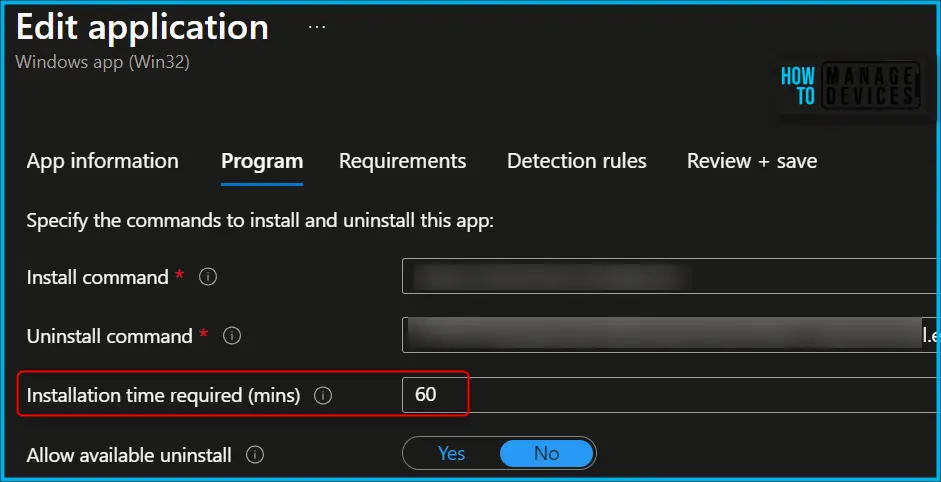Click the Edit application heading
This screenshot has width=941, height=482.
[142, 27]
